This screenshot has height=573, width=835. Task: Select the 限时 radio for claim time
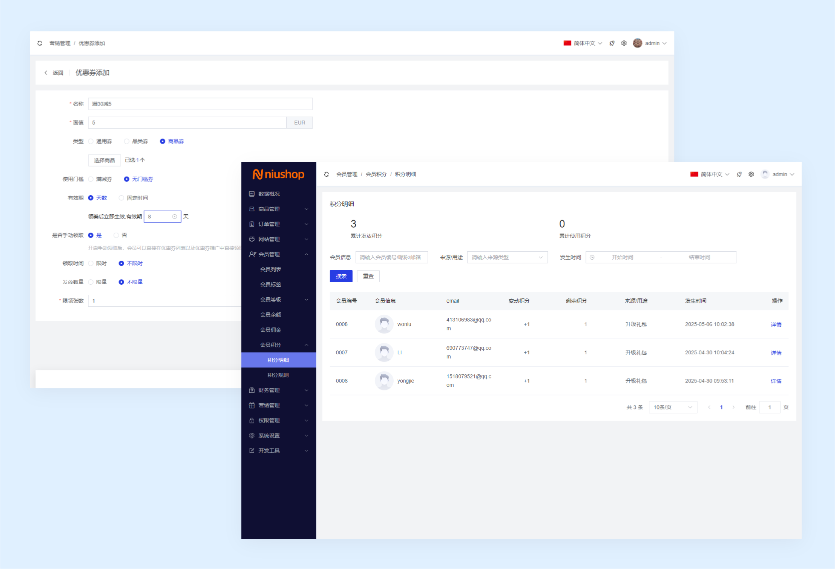(91, 263)
